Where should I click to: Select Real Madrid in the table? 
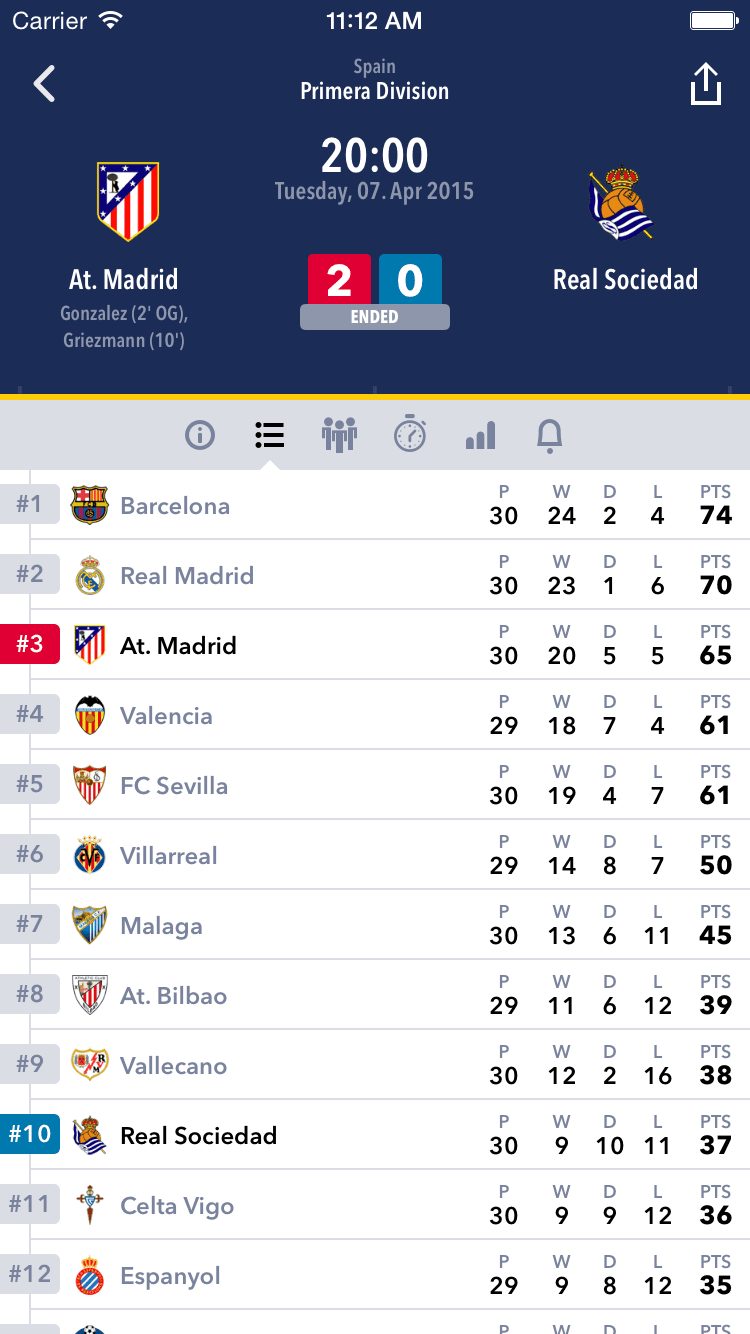[375, 575]
